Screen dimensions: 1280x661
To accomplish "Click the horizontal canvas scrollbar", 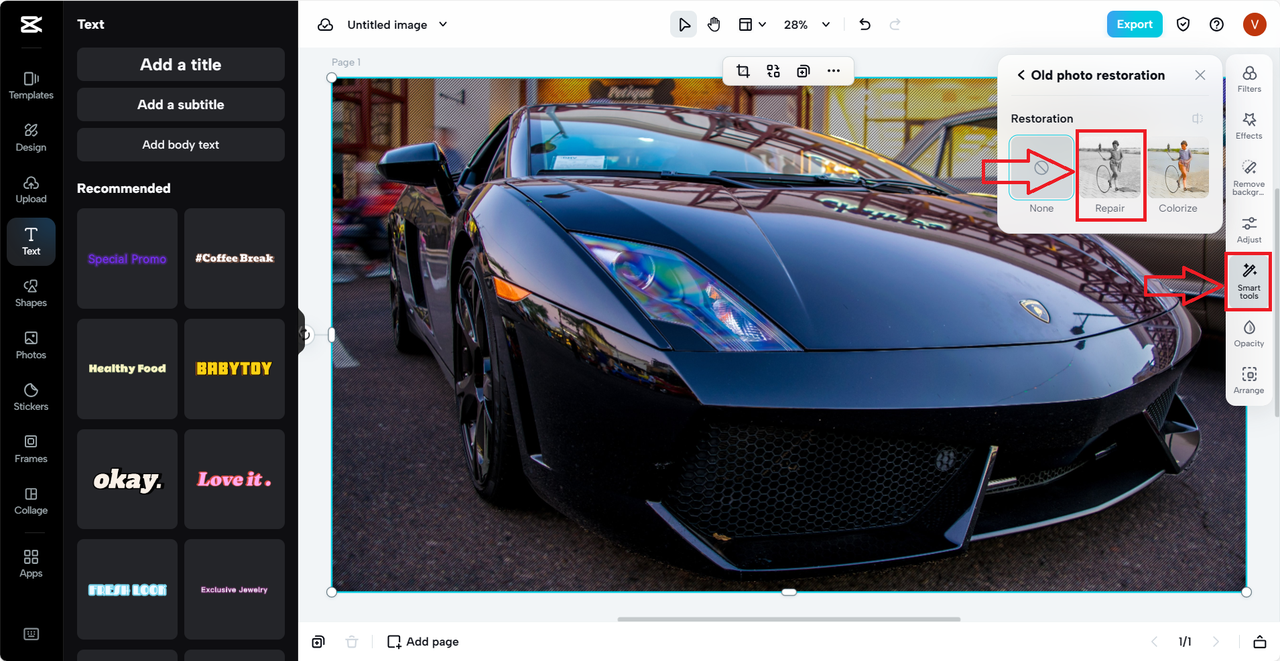I will pos(789,619).
